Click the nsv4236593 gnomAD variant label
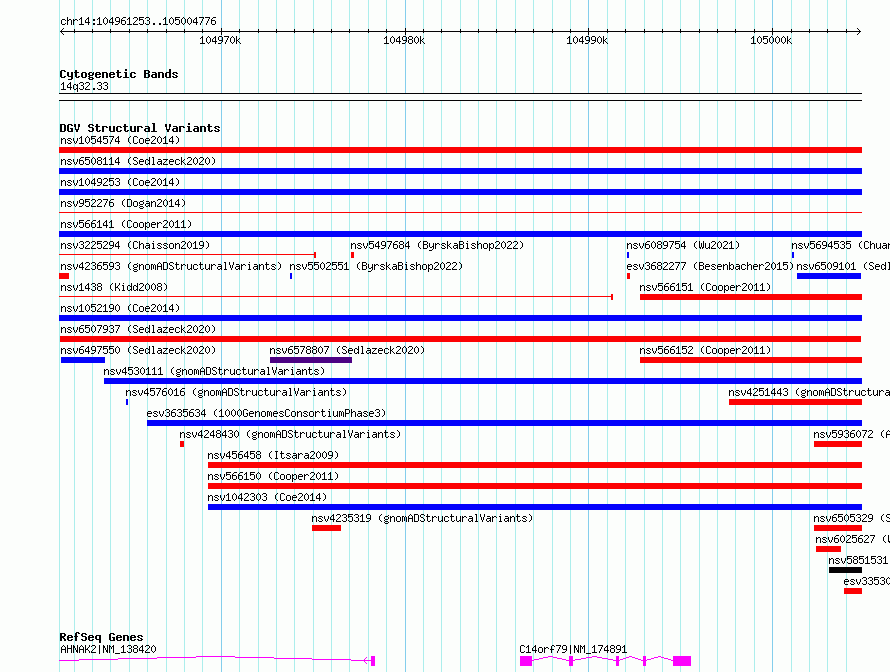This screenshot has height=672, width=890. 171,266
